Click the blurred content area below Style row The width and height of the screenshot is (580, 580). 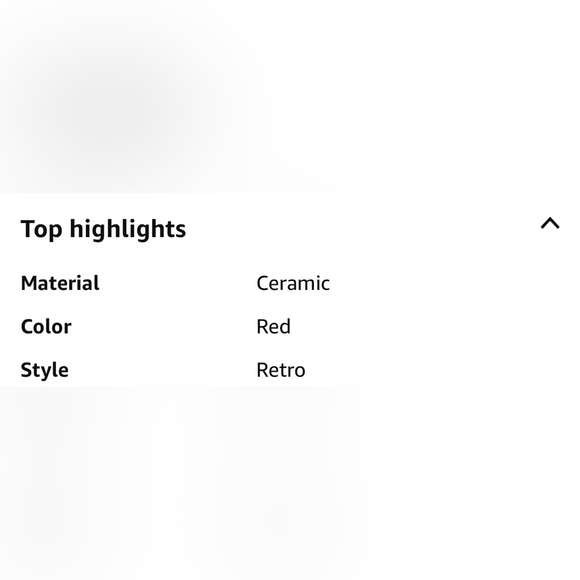tap(290, 483)
